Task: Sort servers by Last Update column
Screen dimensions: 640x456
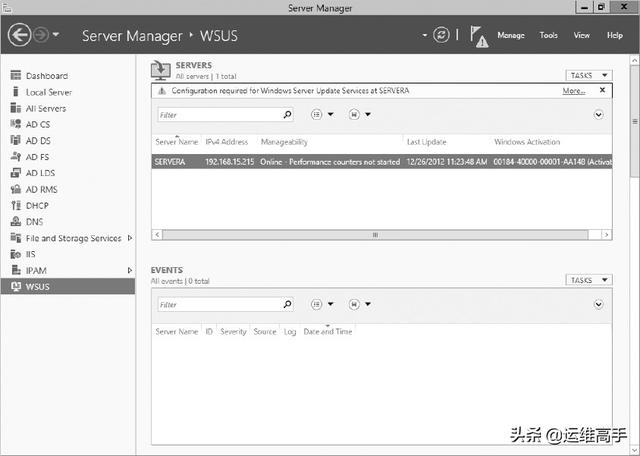Action: click(426, 142)
